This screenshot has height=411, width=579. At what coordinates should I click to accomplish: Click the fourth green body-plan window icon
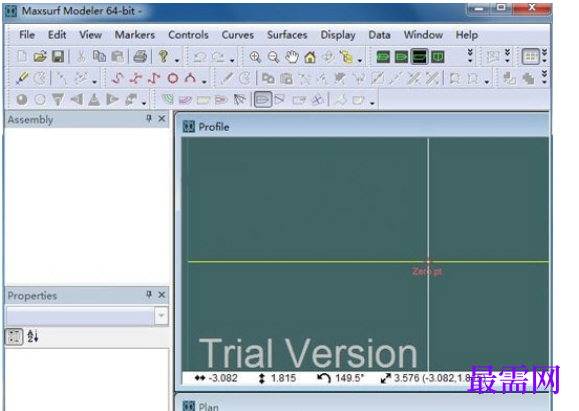(x=438, y=57)
